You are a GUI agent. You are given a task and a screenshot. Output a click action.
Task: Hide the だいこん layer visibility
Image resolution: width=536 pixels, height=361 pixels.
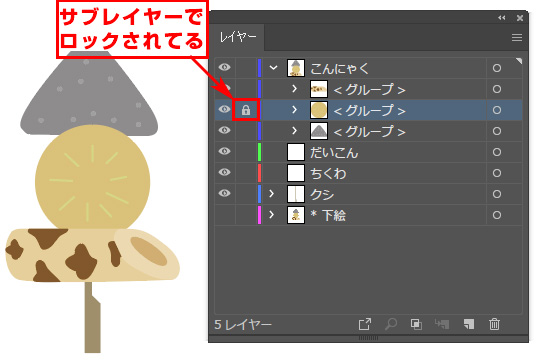[x=225, y=151]
